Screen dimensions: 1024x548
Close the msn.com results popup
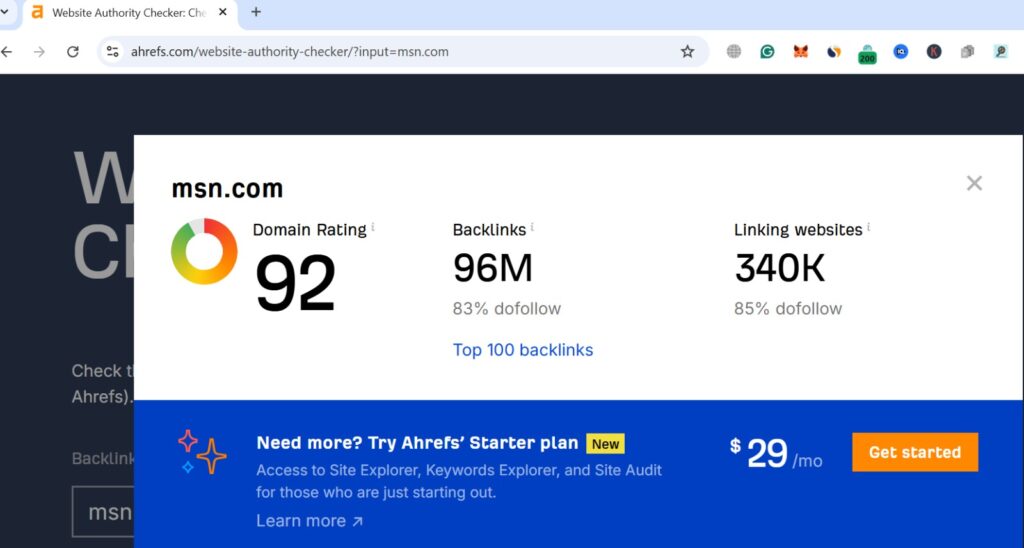point(974,183)
